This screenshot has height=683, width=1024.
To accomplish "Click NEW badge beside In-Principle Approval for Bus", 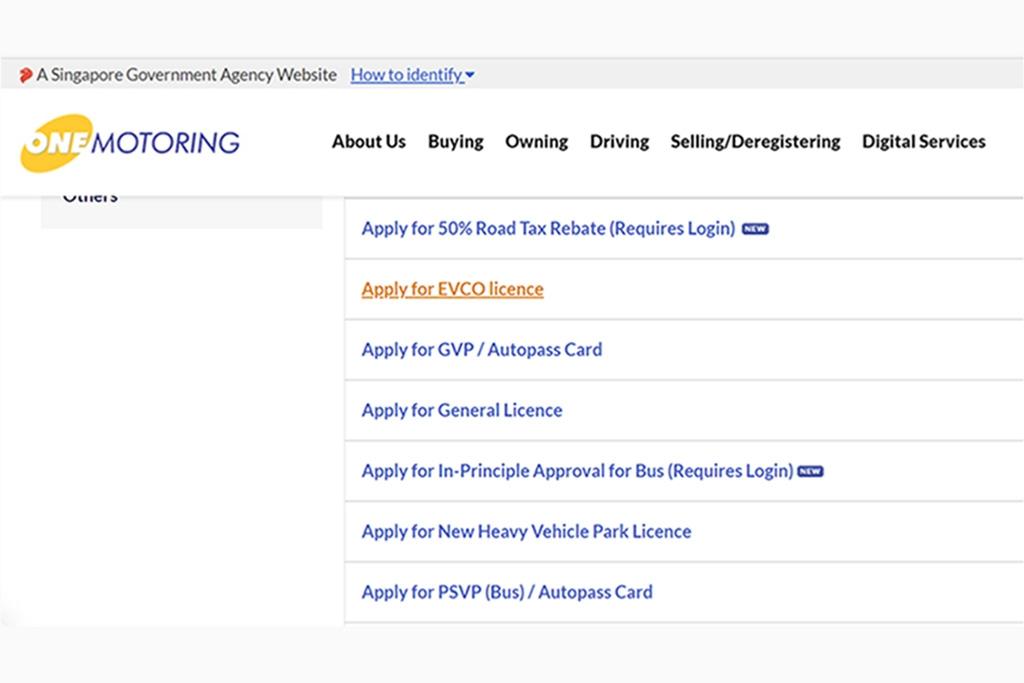I will tap(810, 471).
